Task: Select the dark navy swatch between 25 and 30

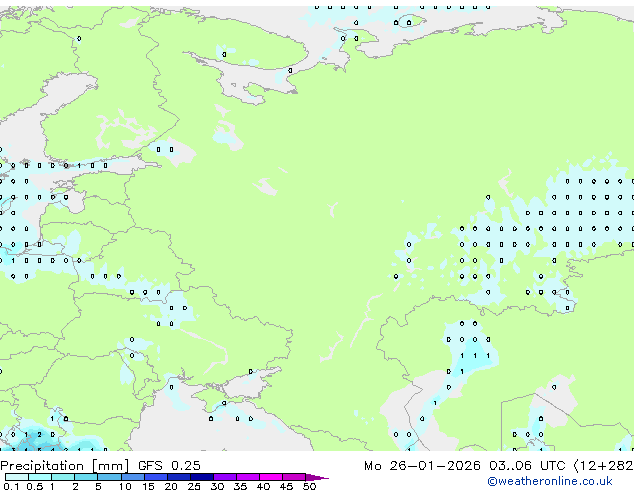Action: click(x=202, y=477)
